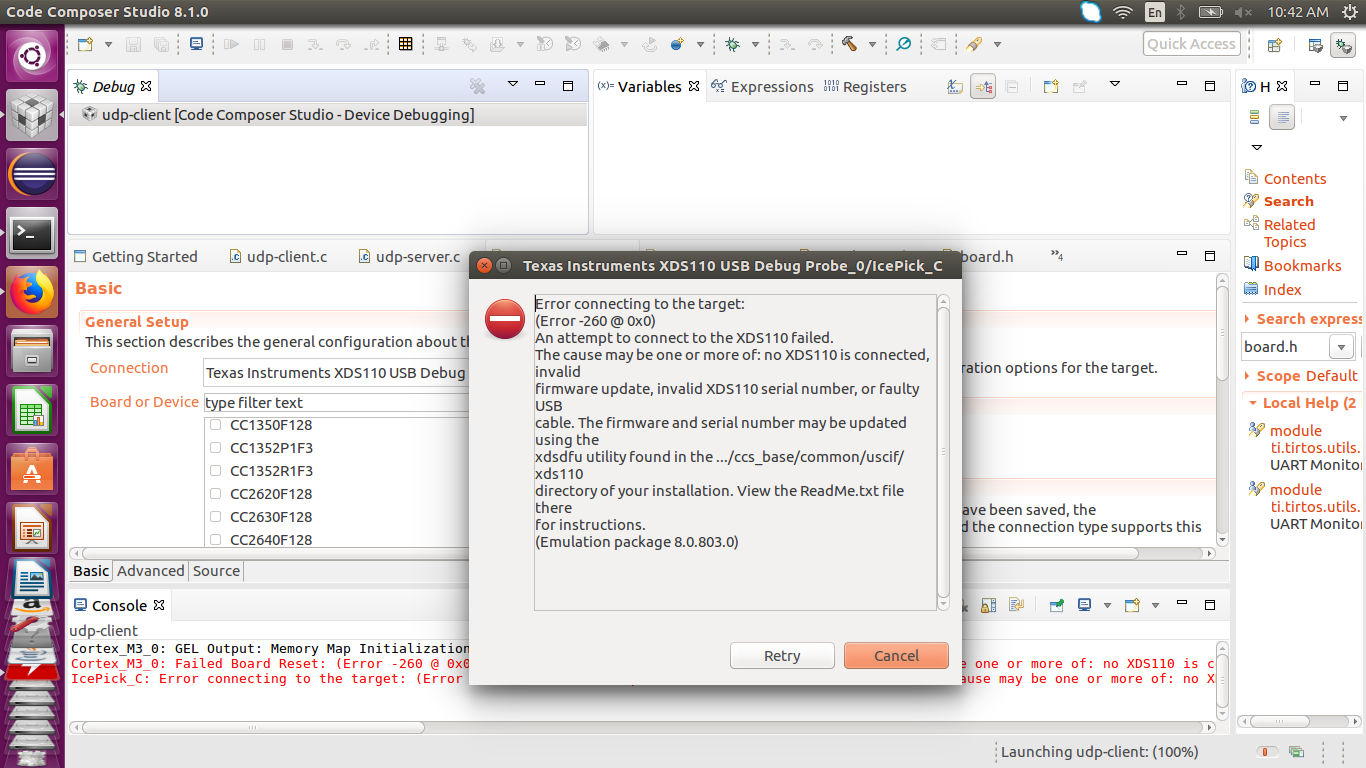Click the hammer Build toolbar icon
This screenshot has width=1366, height=768.
(849, 44)
